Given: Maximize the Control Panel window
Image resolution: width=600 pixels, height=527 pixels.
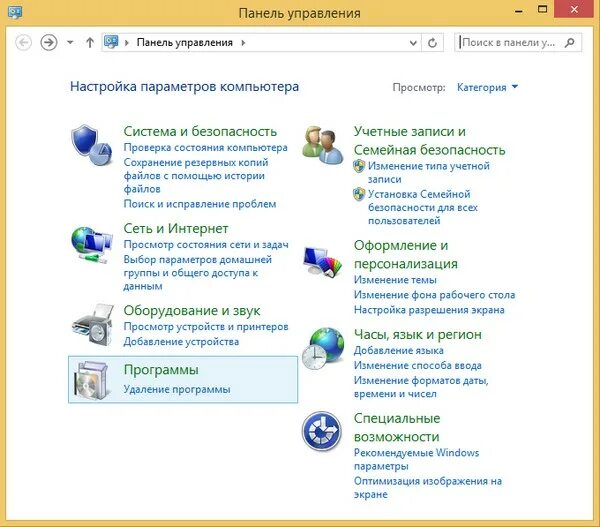Looking at the screenshot, I should coord(542,9).
